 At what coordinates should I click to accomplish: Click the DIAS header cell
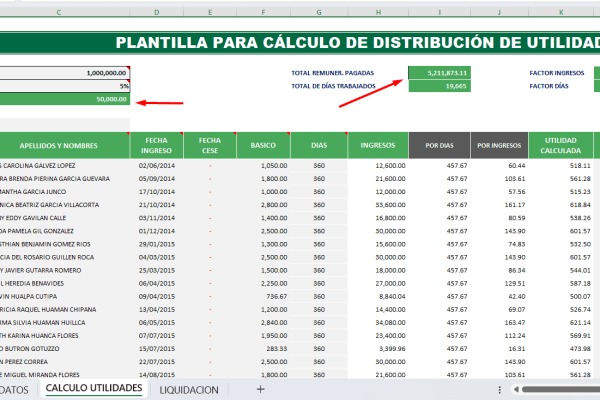tap(319, 145)
